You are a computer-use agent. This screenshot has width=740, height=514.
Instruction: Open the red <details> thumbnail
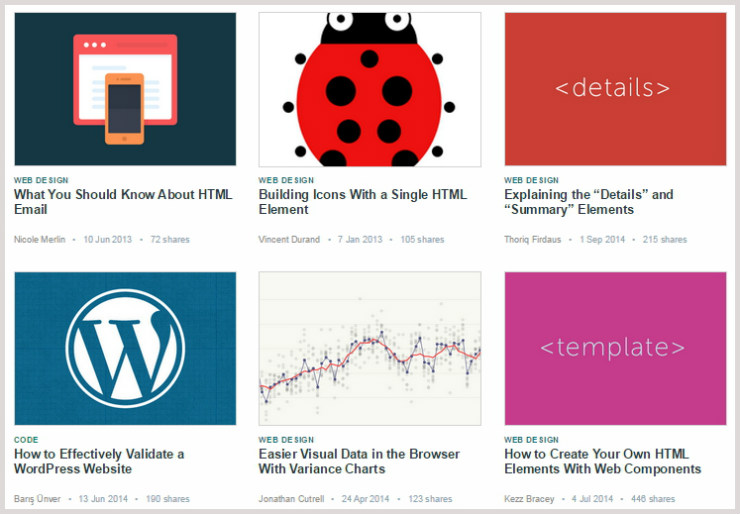pyautogui.click(x=615, y=89)
